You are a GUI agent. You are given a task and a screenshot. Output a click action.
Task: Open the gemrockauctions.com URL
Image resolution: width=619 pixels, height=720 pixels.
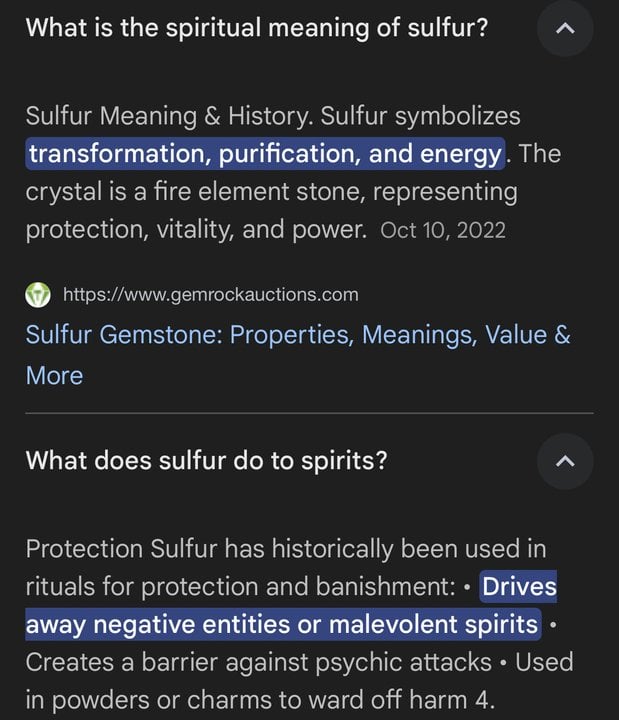click(x=210, y=294)
